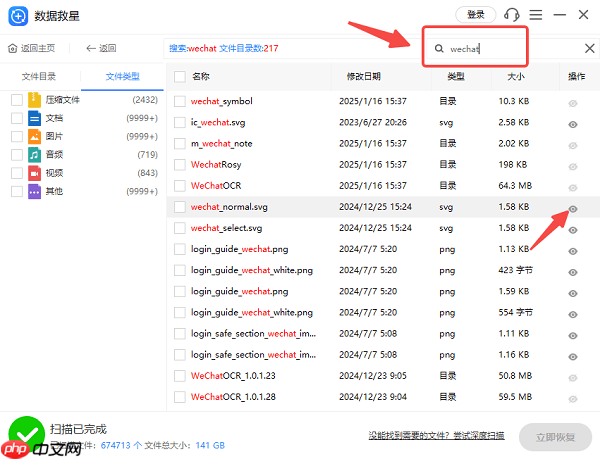The height and width of the screenshot is (459, 600).
Task: Click the 压缩文件 archive folder icon
Action: point(34,100)
